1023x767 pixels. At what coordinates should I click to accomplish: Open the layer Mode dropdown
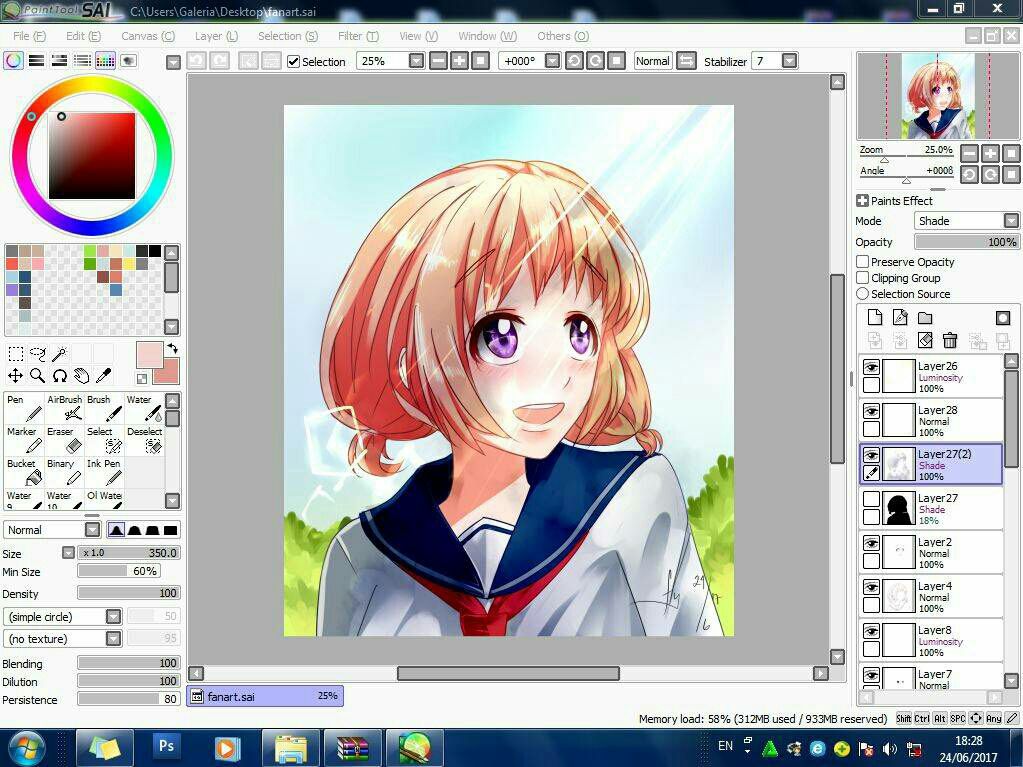tap(1011, 220)
